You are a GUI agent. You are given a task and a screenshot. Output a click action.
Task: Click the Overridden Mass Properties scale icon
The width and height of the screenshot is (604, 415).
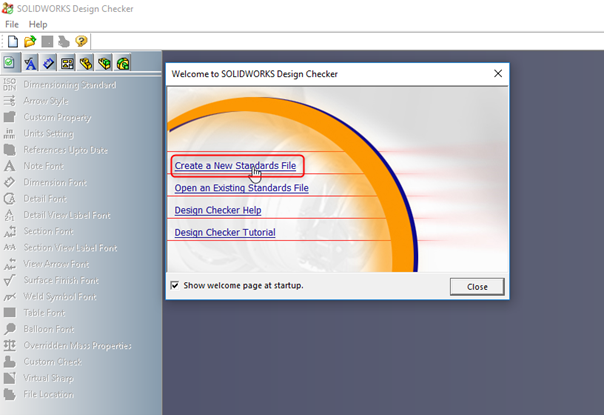(10, 345)
